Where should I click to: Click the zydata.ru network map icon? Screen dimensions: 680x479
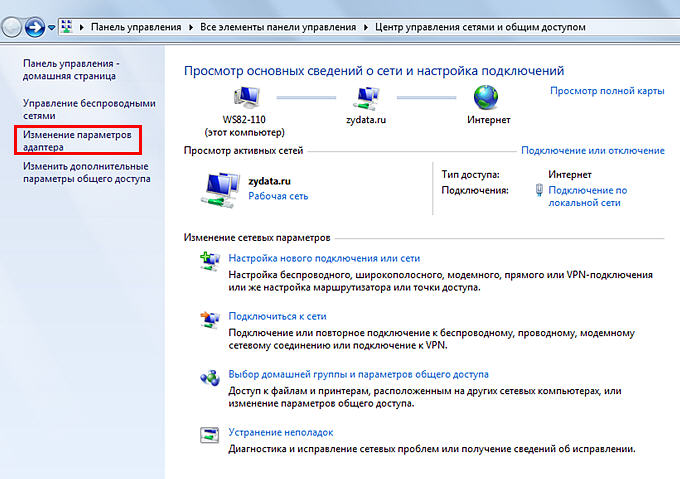point(366,98)
